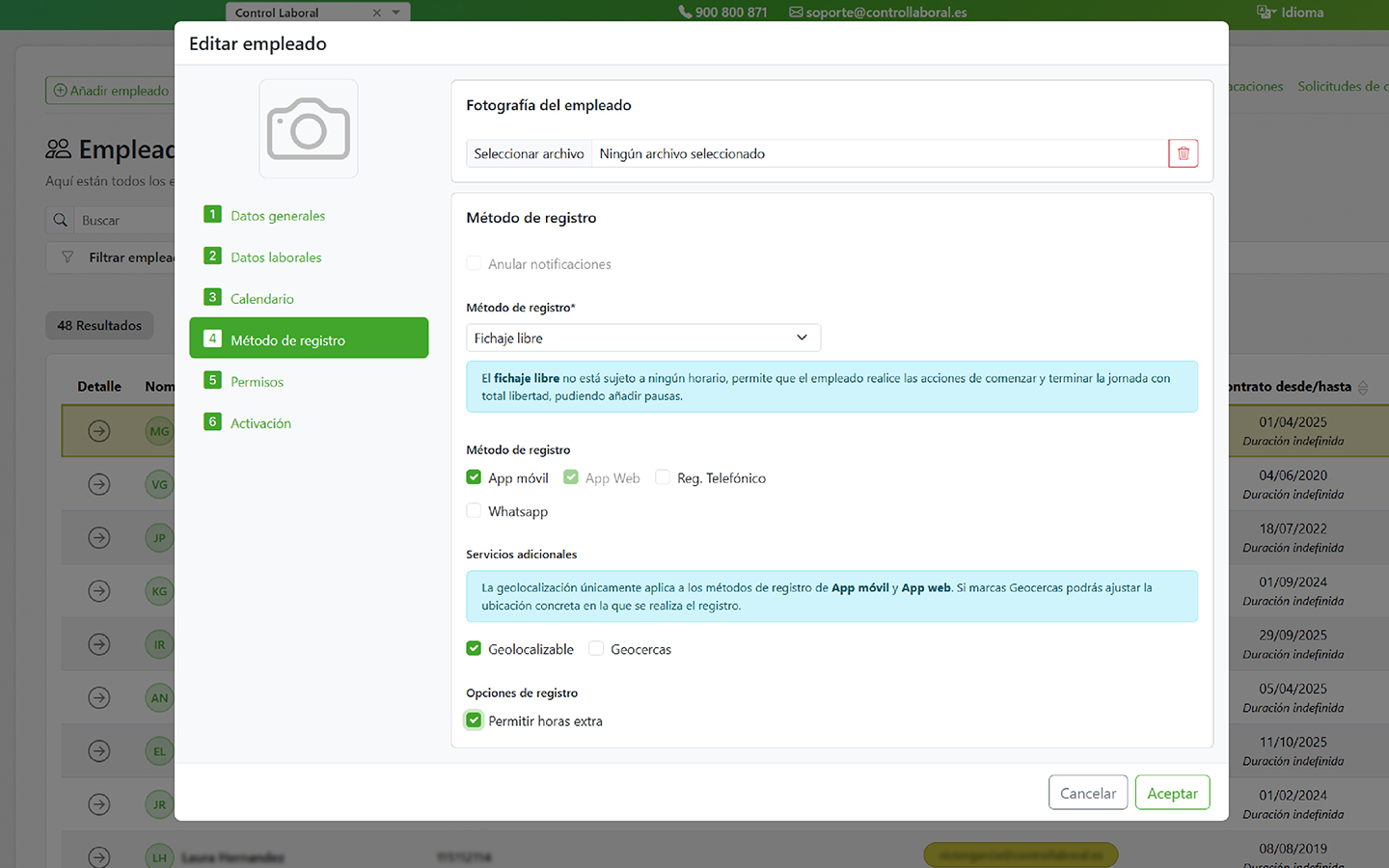Screen dimensions: 1389x868
Task: Click the search magnifier icon
Action: tap(59, 219)
